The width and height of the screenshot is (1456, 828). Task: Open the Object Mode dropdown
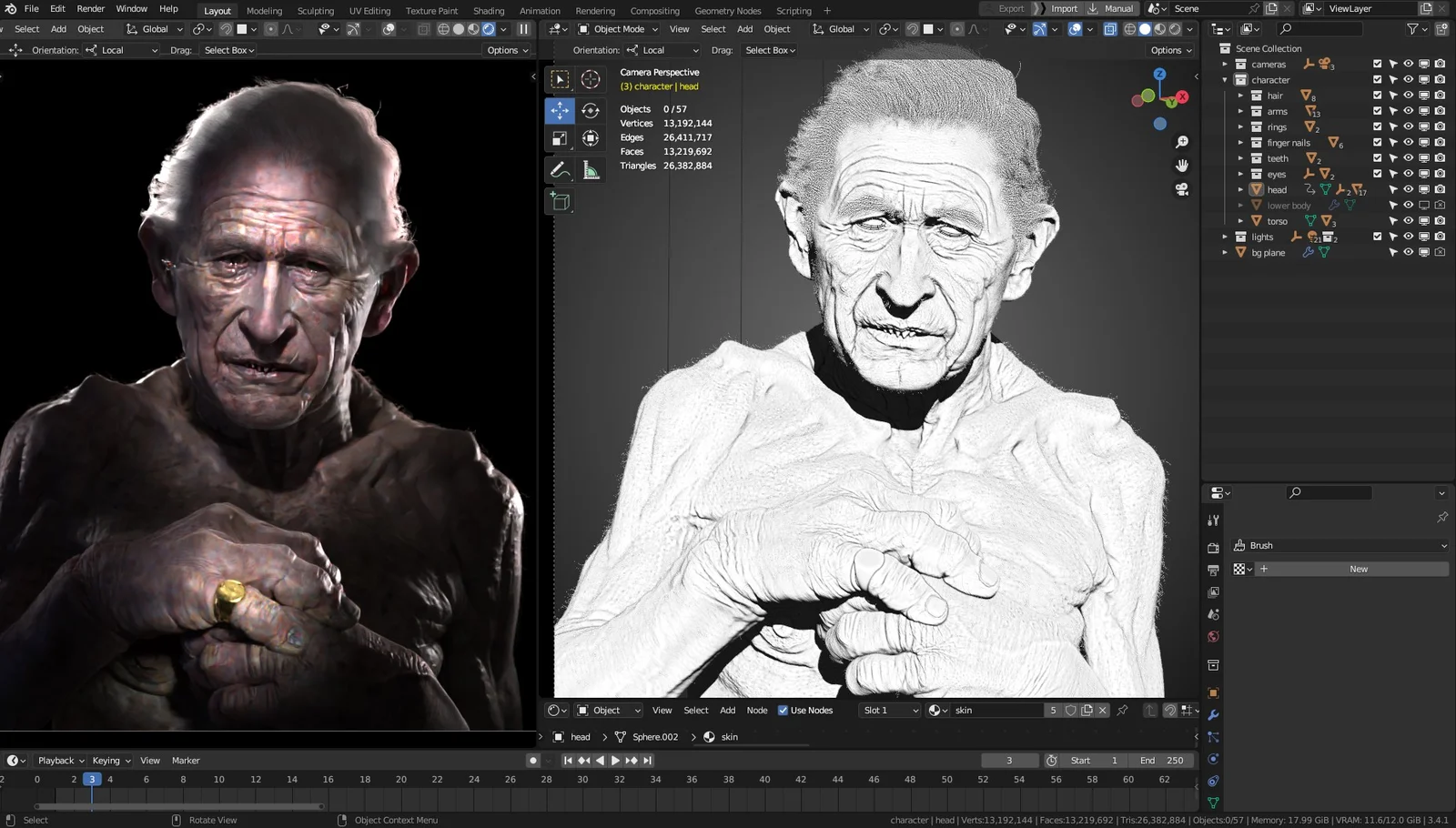click(617, 28)
